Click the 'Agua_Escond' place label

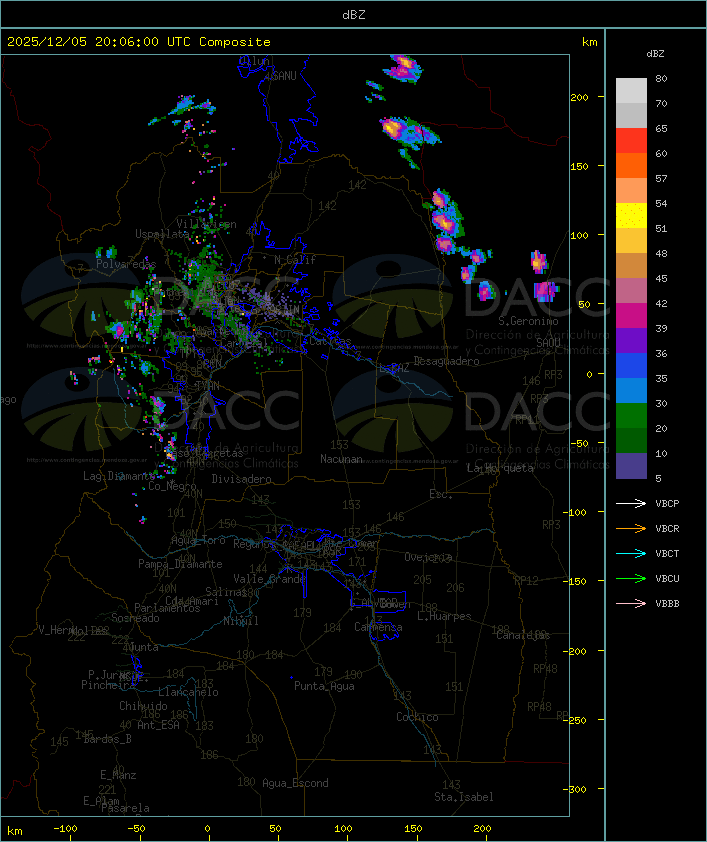(x=295, y=783)
